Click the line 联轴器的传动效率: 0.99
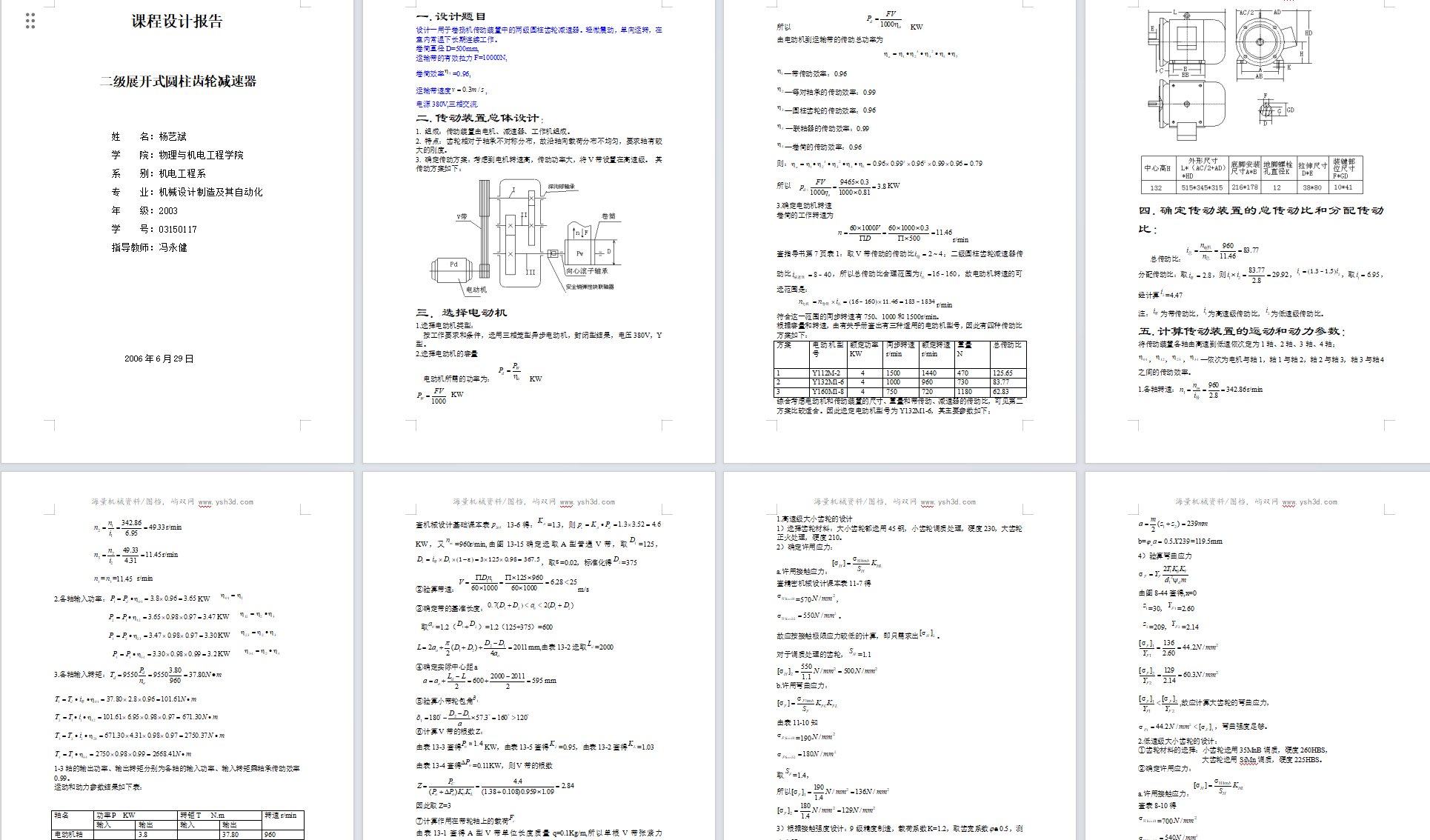Screen dimensions: 1430x840 (x=823, y=129)
